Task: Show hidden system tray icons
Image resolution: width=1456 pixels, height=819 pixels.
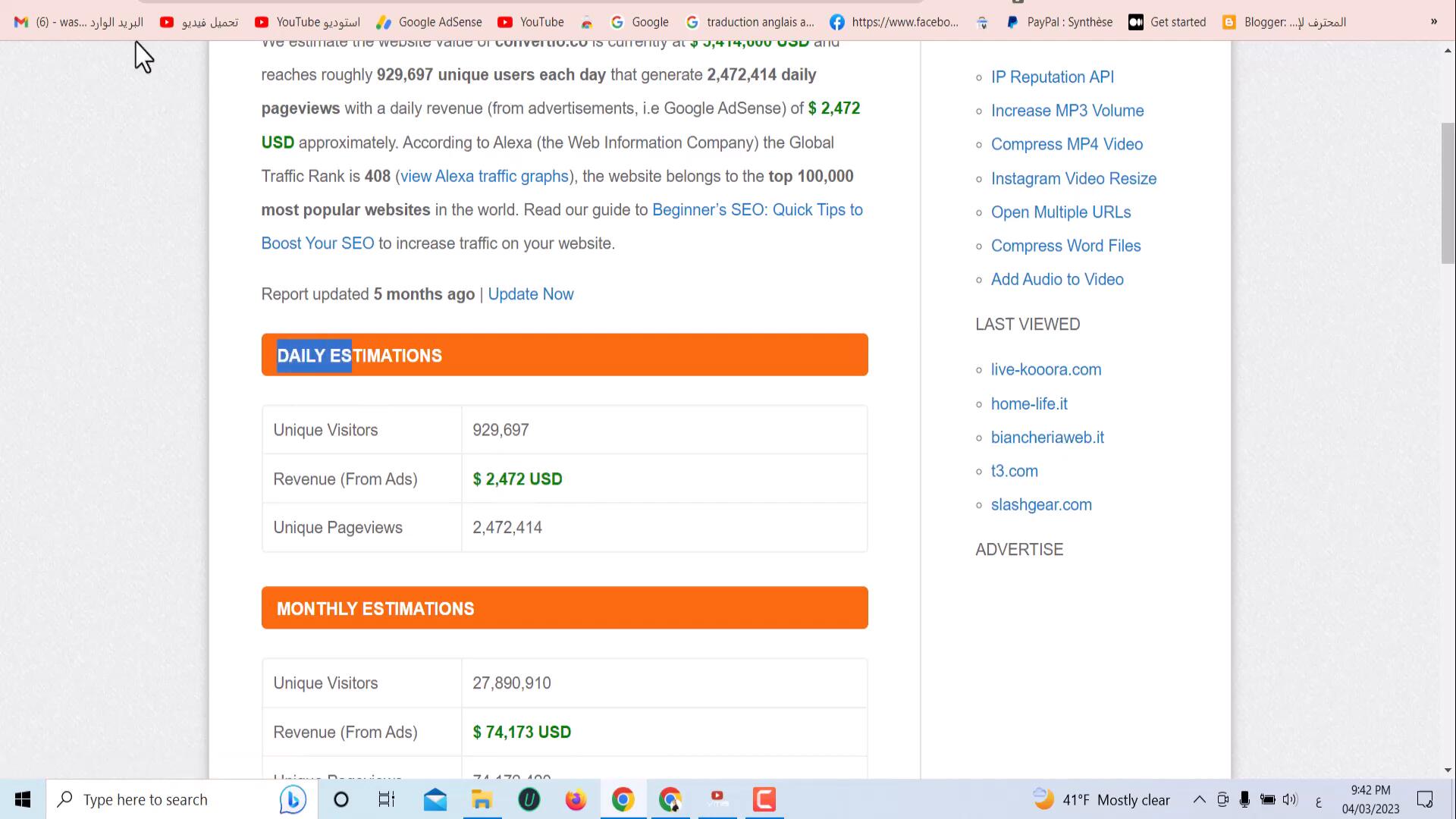Action: pyautogui.click(x=1199, y=799)
